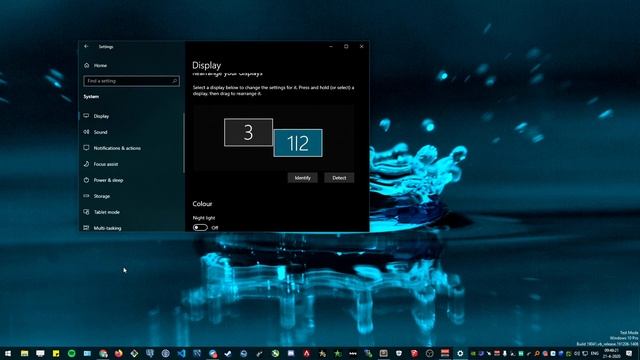640x360 pixels.
Task: Click the taskbar clock and date
Action: (x=611, y=353)
